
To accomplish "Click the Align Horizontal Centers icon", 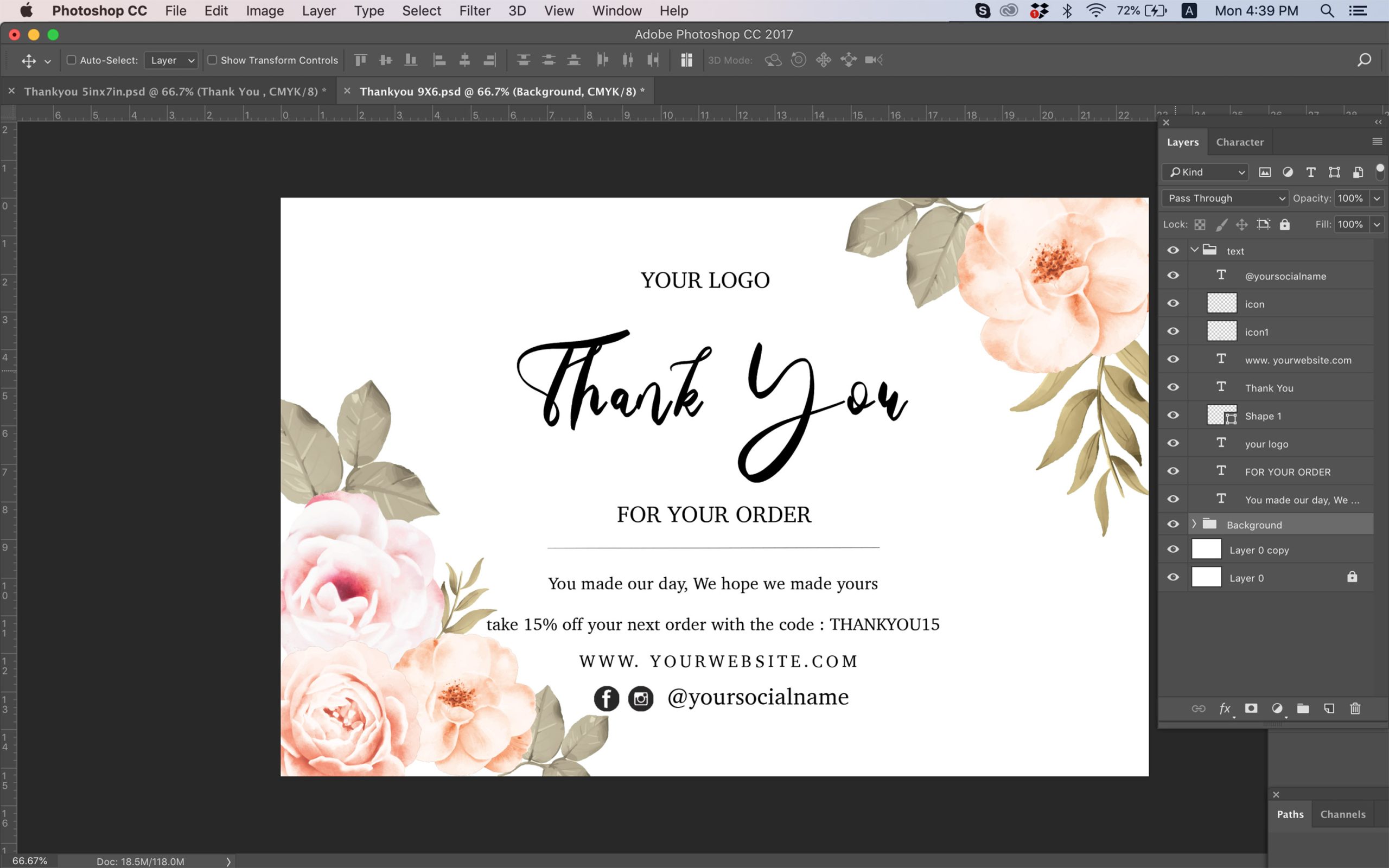I will coord(465,60).
